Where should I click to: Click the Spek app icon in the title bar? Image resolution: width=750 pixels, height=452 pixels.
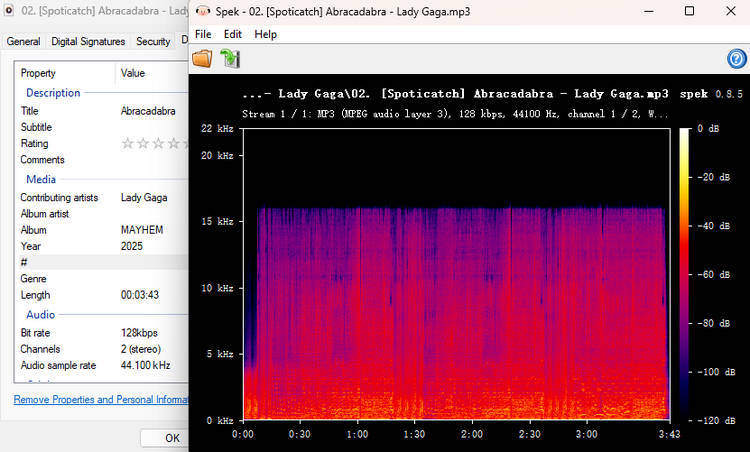point(203,11)
